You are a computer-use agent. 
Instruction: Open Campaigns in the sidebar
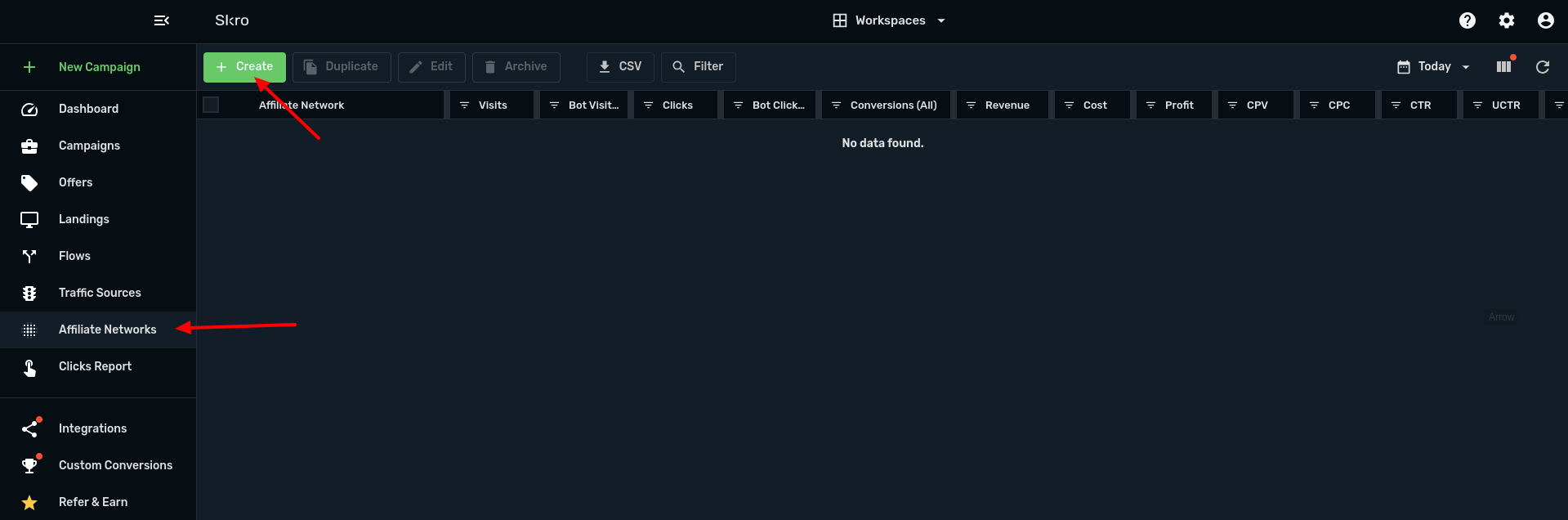point(89,146)
